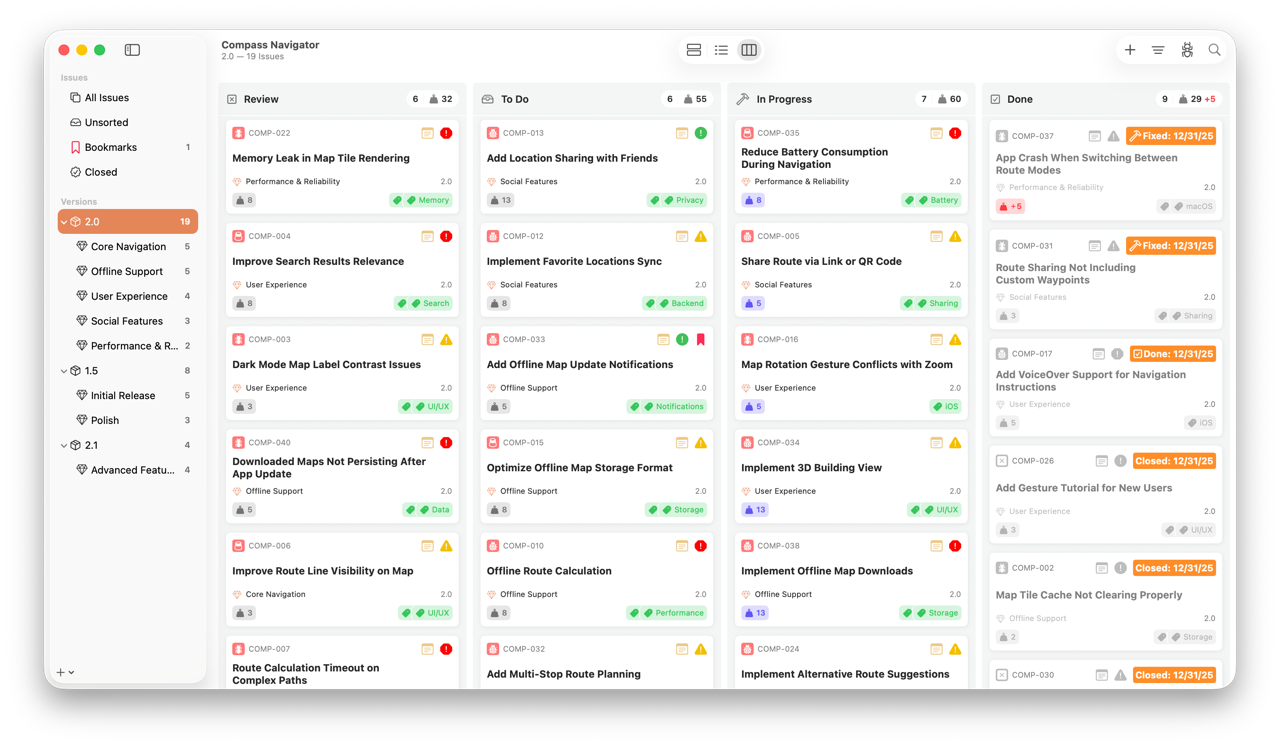Image resolution: width=1280 pixels, height=747 pixels.
Task: Click green priority icon on COMP-013
Action: point(701,133)
